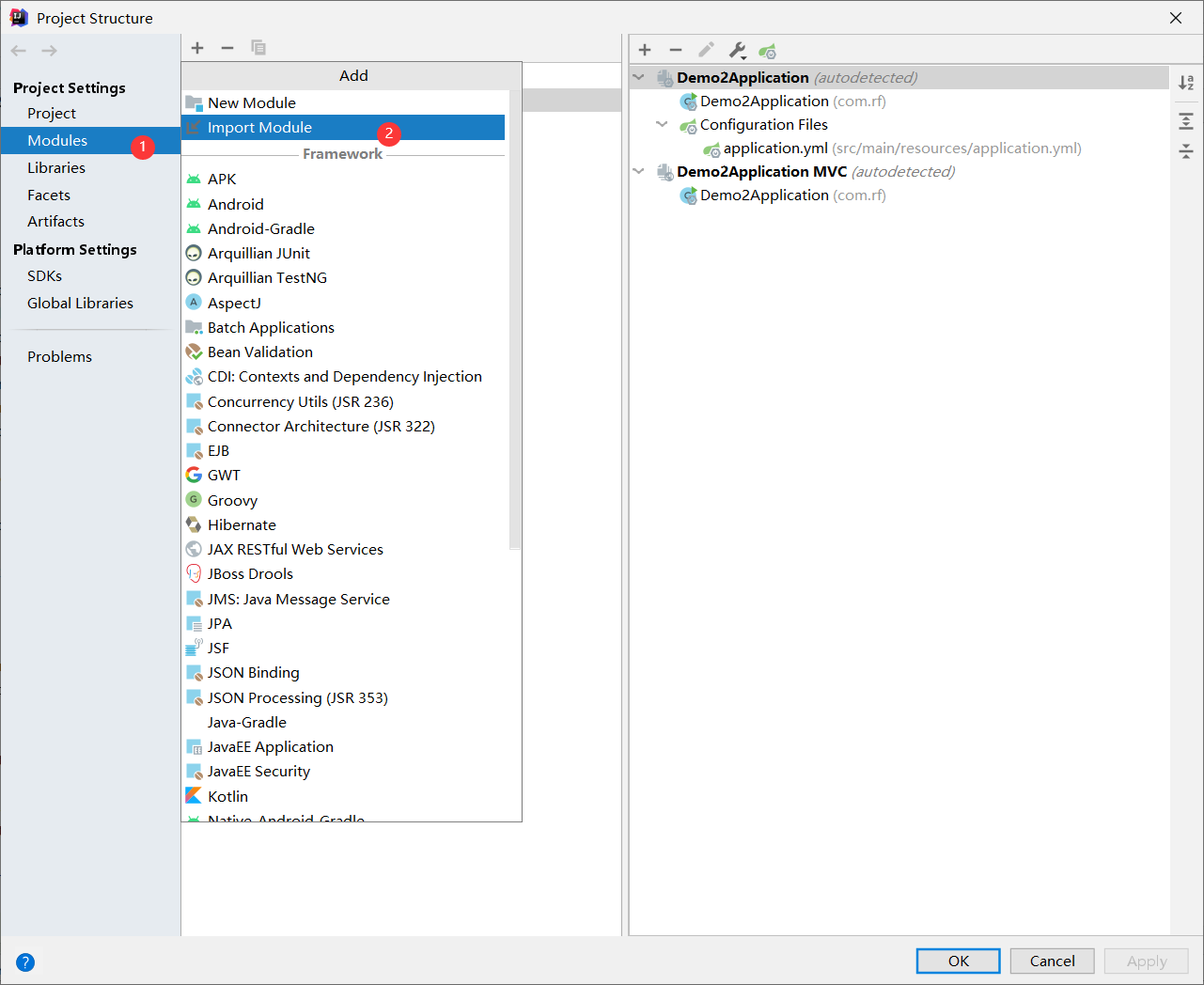Click the Apply button

coord(1147,961)
